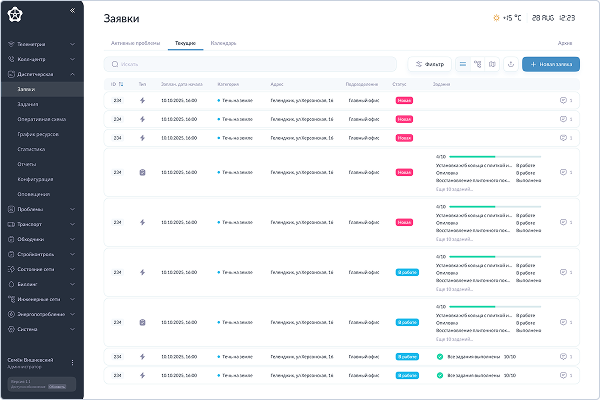The image size is (600, 400).
Task: Open user menu three-dots next to Семён
Action: pos(72,362)
